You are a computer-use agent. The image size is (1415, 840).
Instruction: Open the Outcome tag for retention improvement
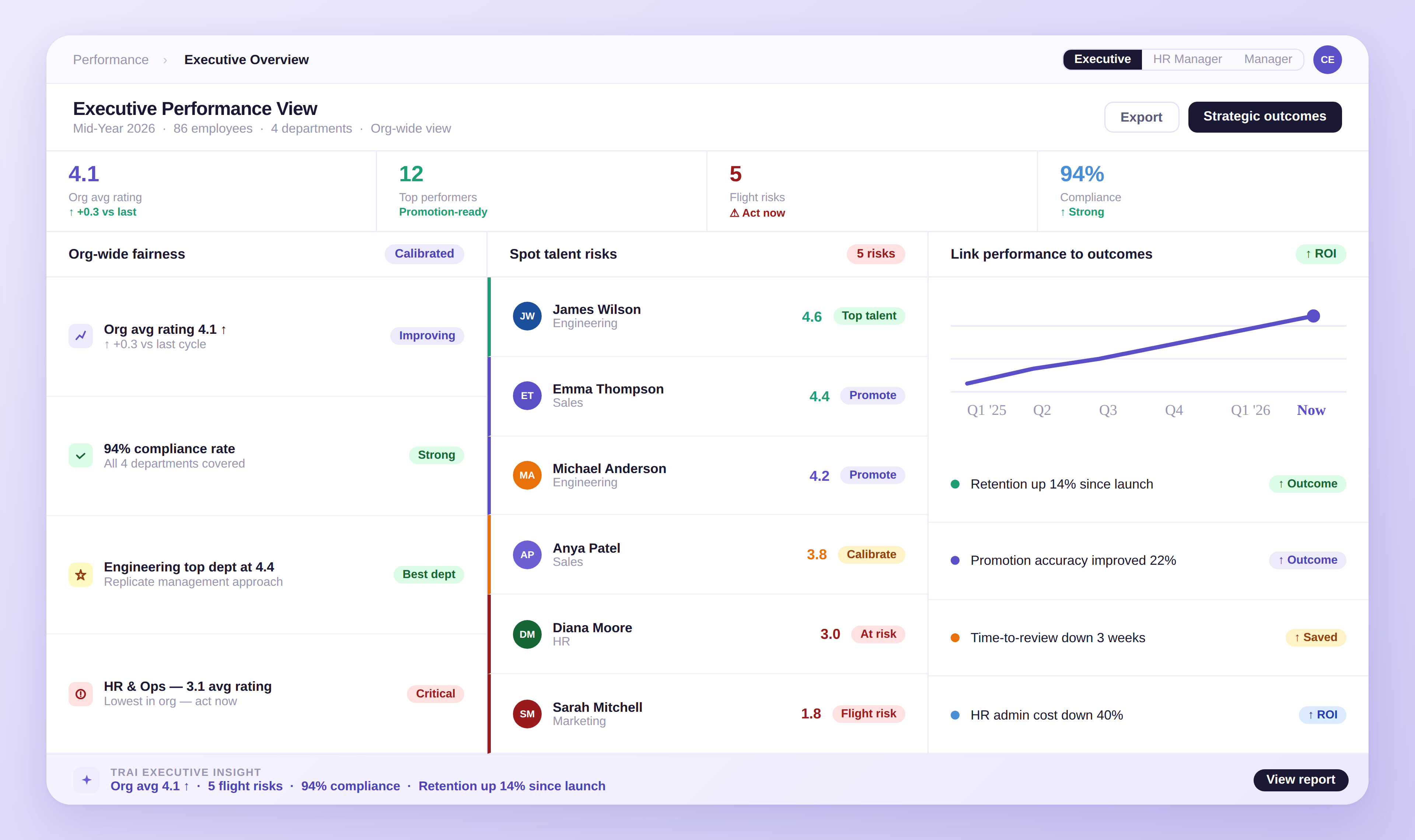pos(1307,483)
